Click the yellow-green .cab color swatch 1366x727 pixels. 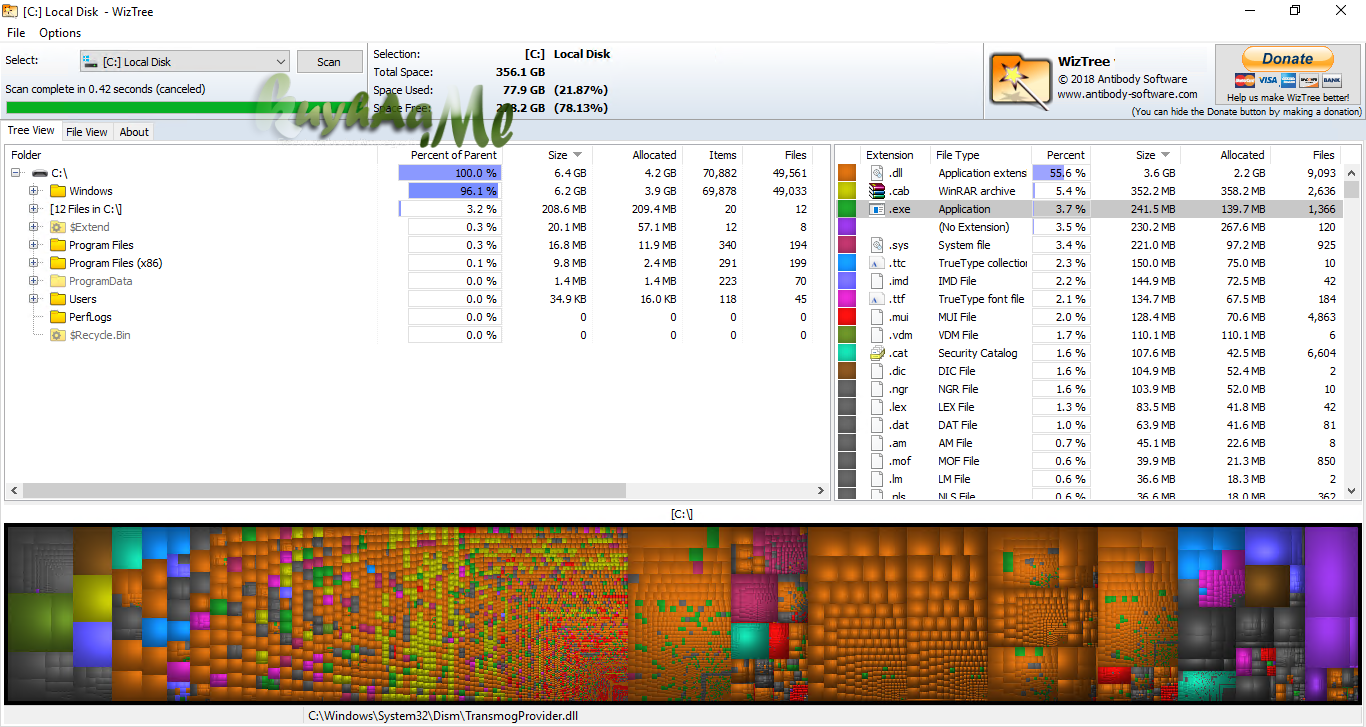click(x=847, y=191)
